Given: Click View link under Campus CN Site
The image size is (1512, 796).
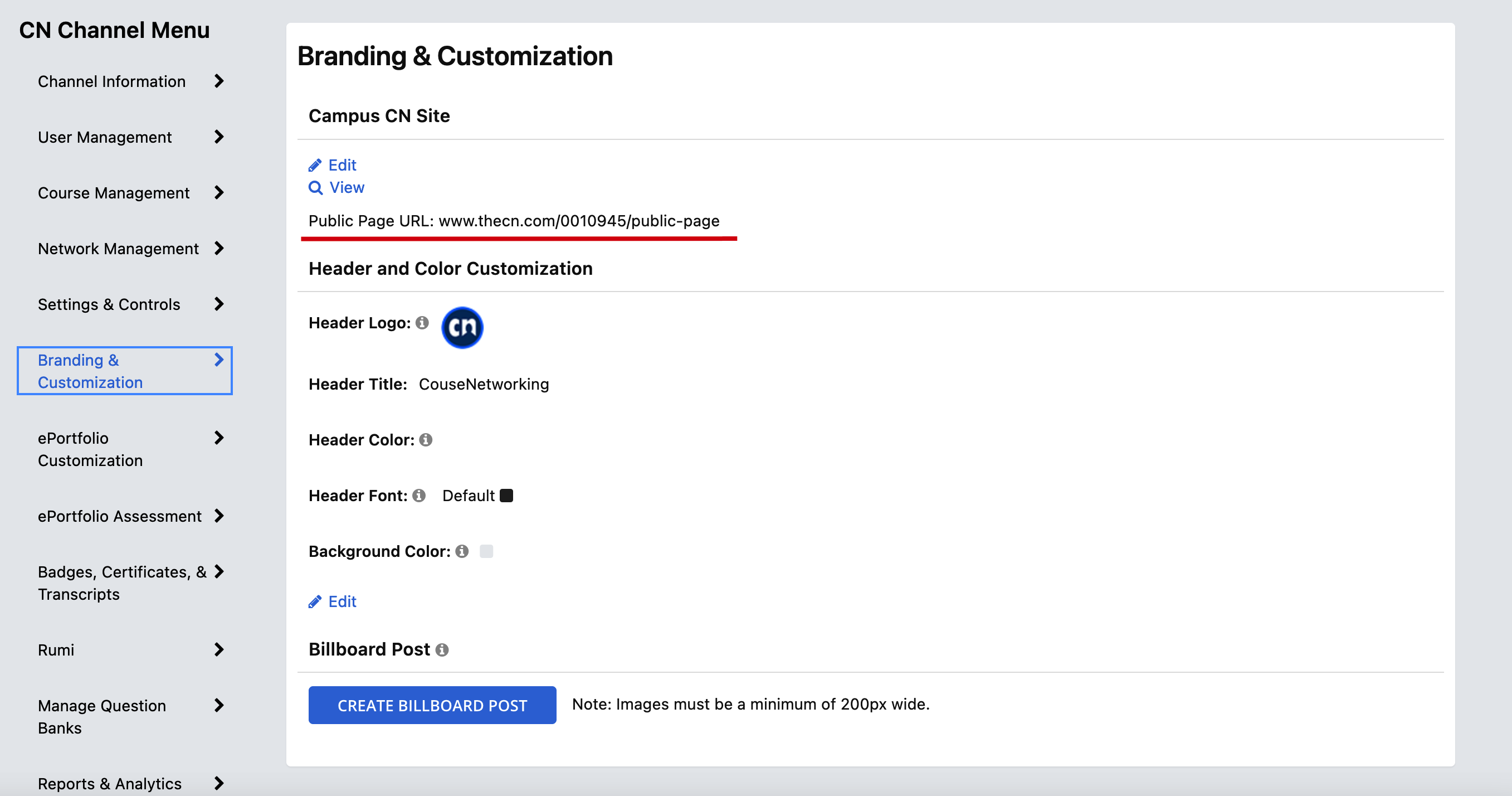Looking at the screenshot, I should coord(347,188).
